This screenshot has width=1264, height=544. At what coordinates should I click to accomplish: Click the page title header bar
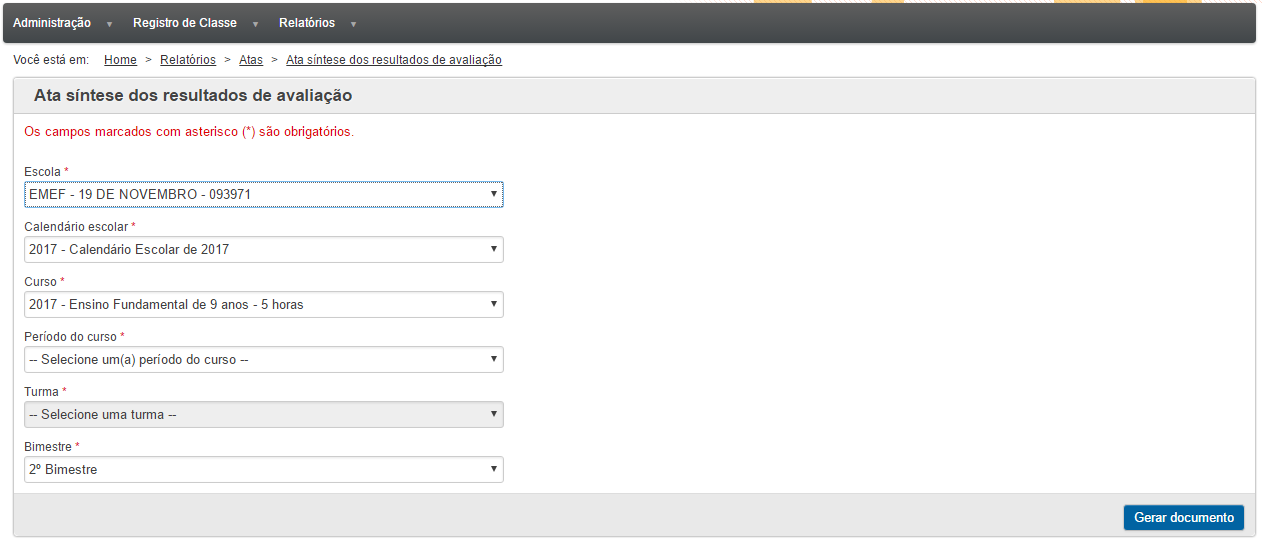634,96
